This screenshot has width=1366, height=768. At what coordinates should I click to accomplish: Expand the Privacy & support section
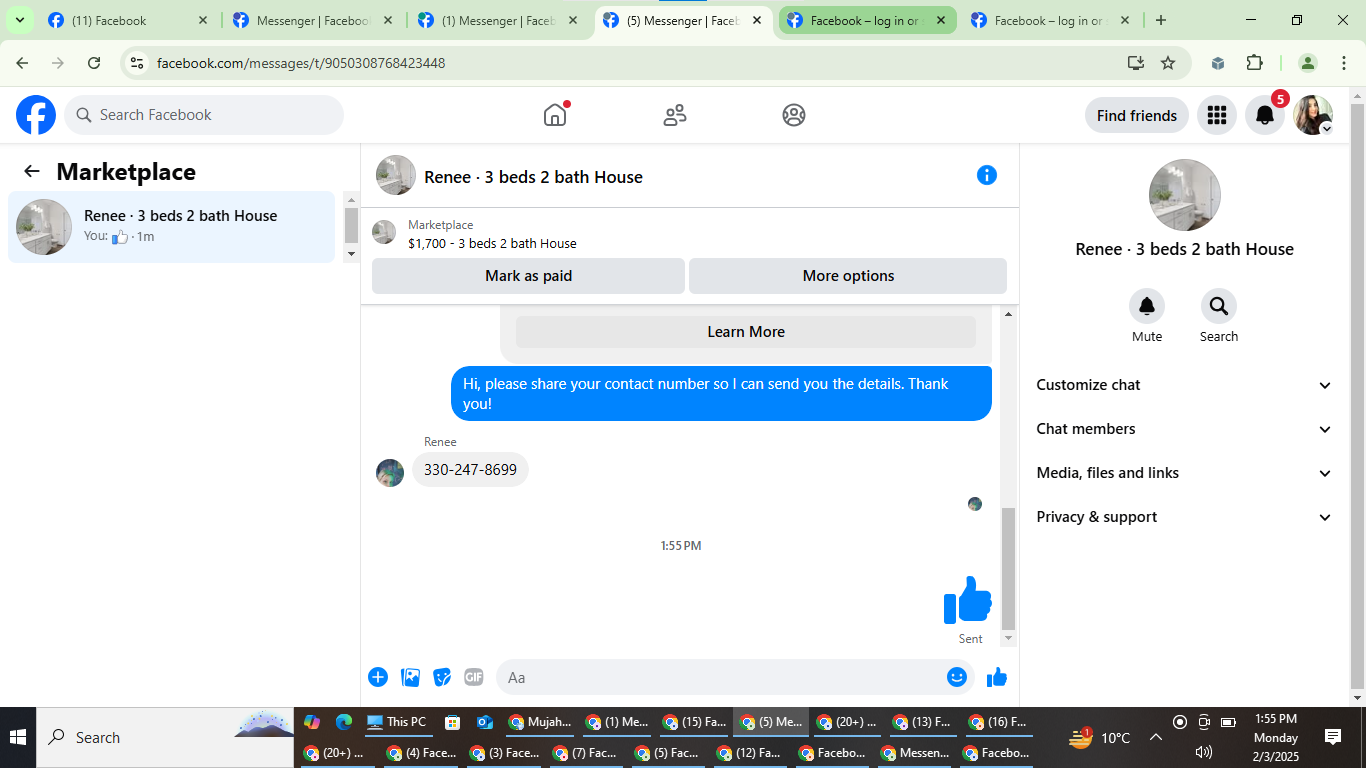pos(1185,517)
